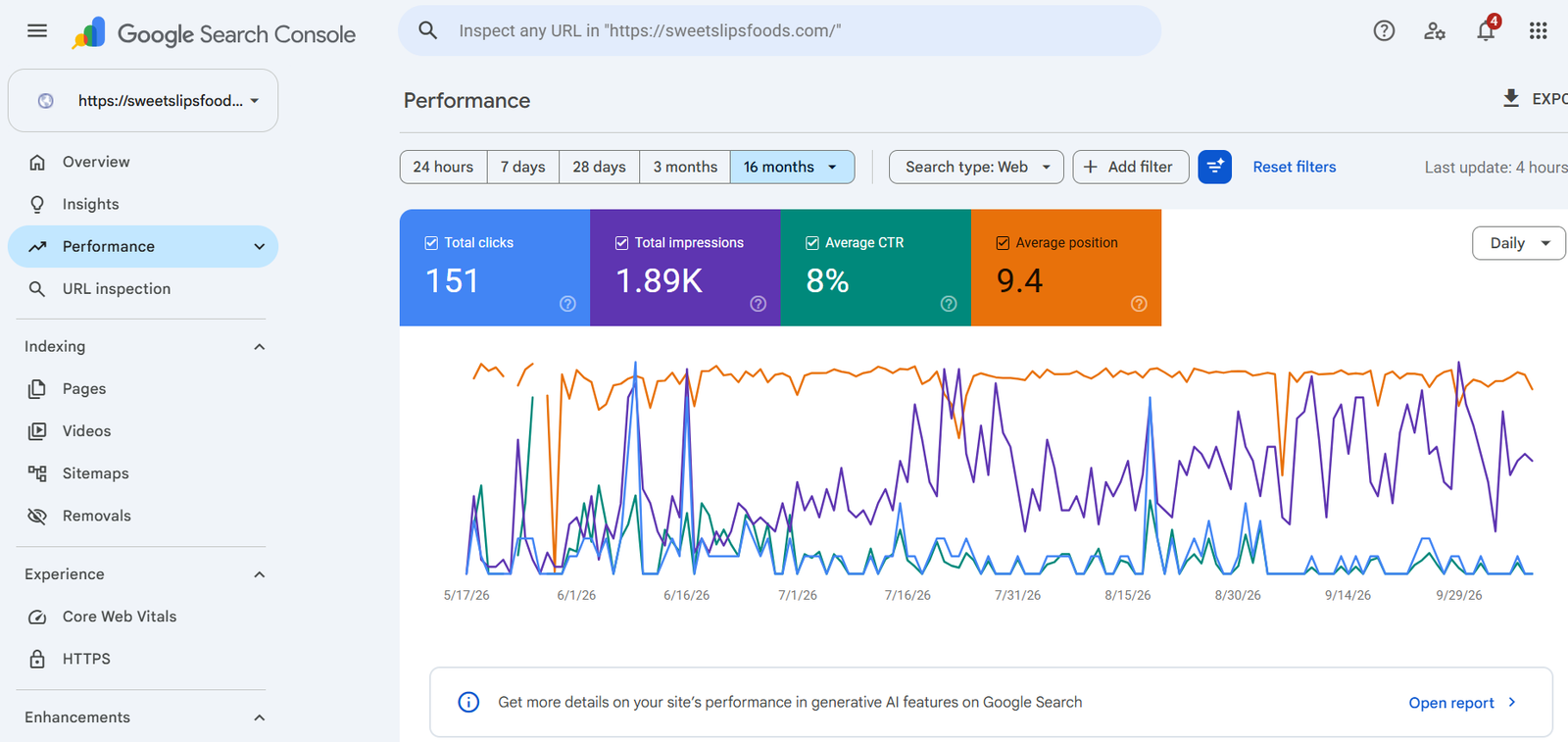
Task: Open the Help question mark icon
Action: (1384, 30)
